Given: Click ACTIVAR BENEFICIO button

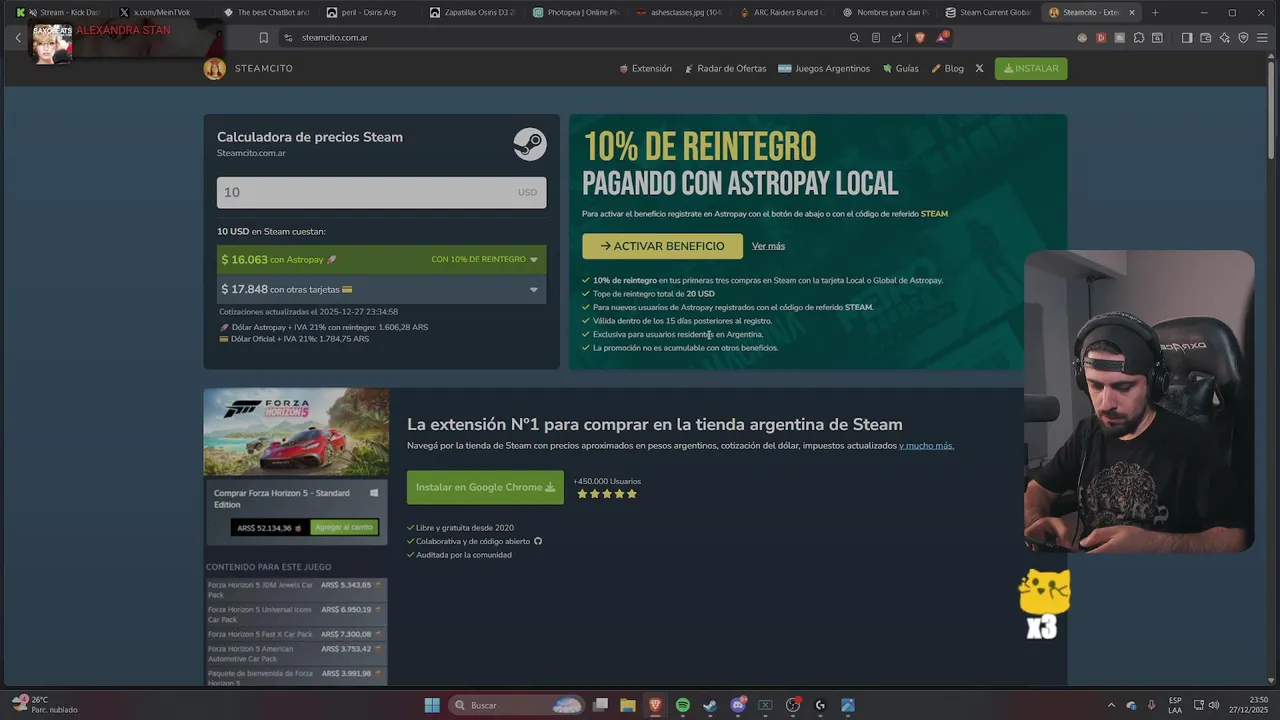Looking at the screenshot, I should click(662, 246).
